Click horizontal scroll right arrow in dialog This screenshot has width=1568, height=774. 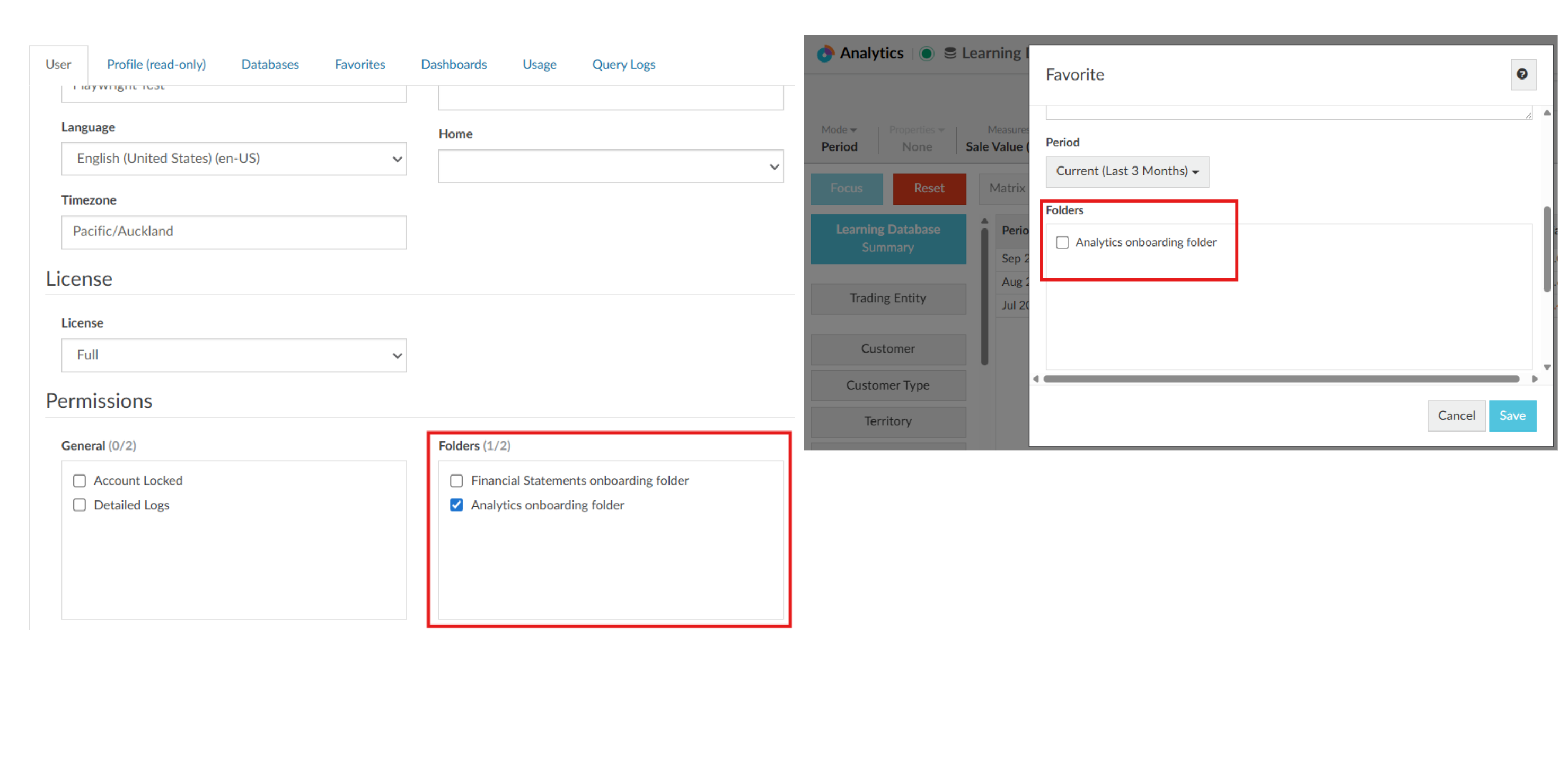point(1535,379)
